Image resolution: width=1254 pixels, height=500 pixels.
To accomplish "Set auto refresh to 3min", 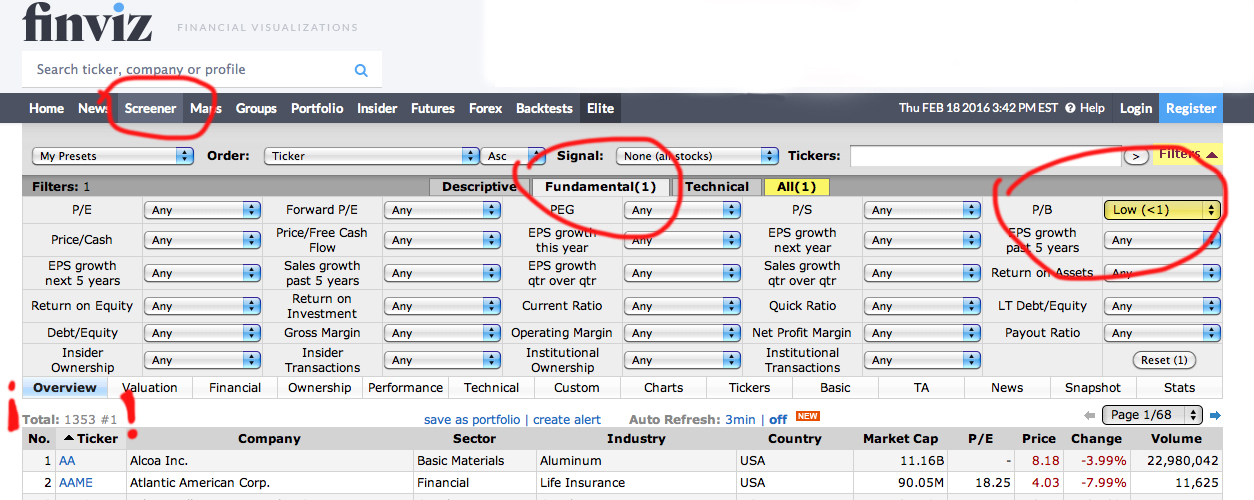I will click(x=740, y=419).
